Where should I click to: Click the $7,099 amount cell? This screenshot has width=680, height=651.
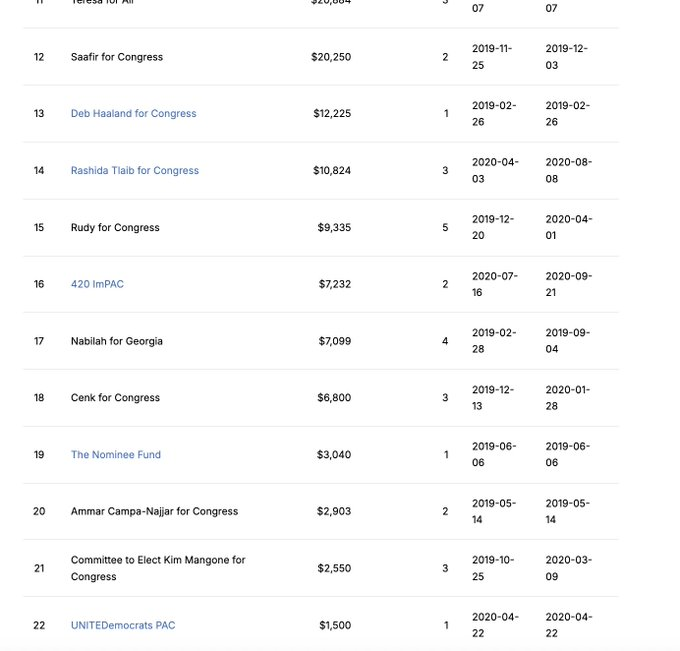pos(335,341)
